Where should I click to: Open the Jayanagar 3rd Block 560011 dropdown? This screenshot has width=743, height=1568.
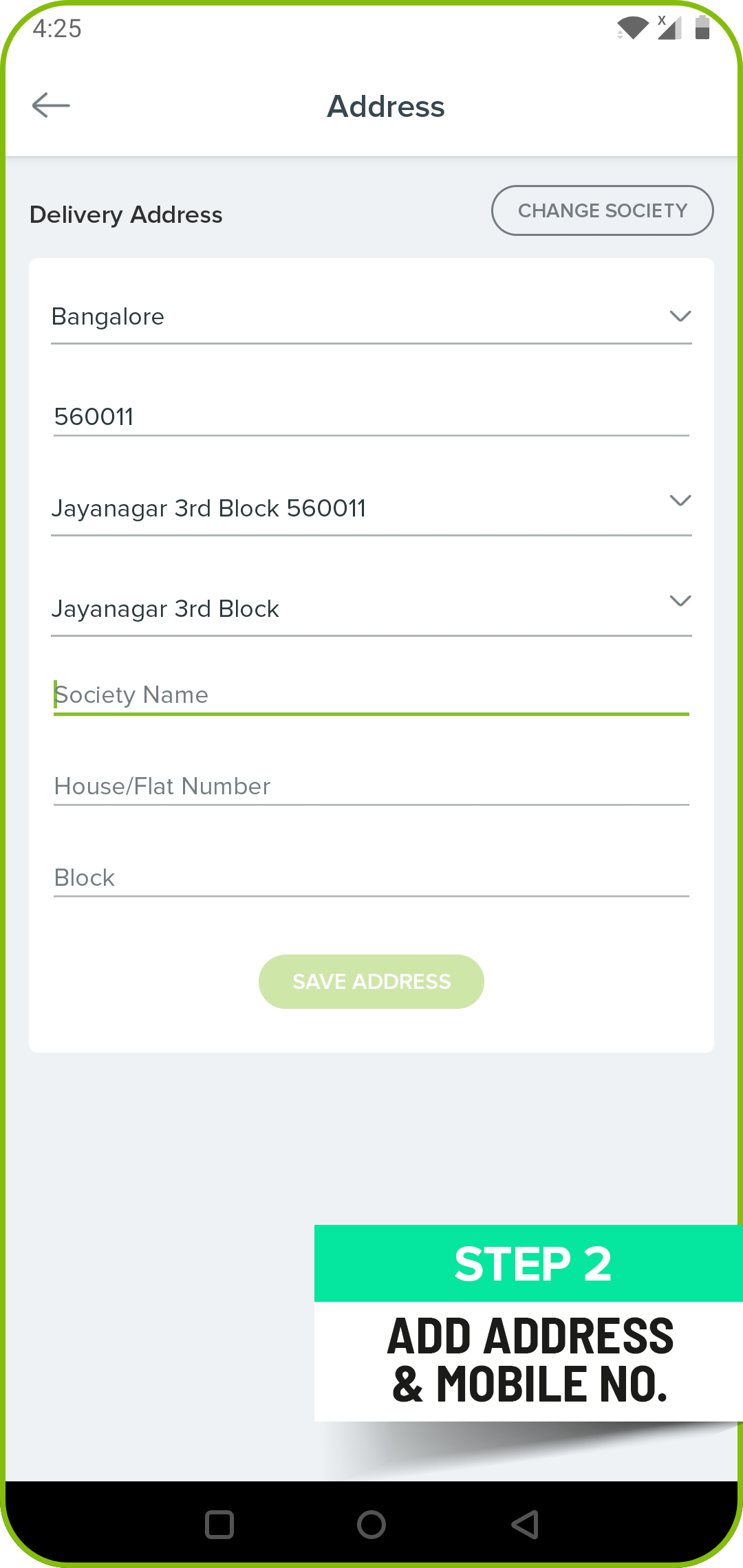coord(371,508)
